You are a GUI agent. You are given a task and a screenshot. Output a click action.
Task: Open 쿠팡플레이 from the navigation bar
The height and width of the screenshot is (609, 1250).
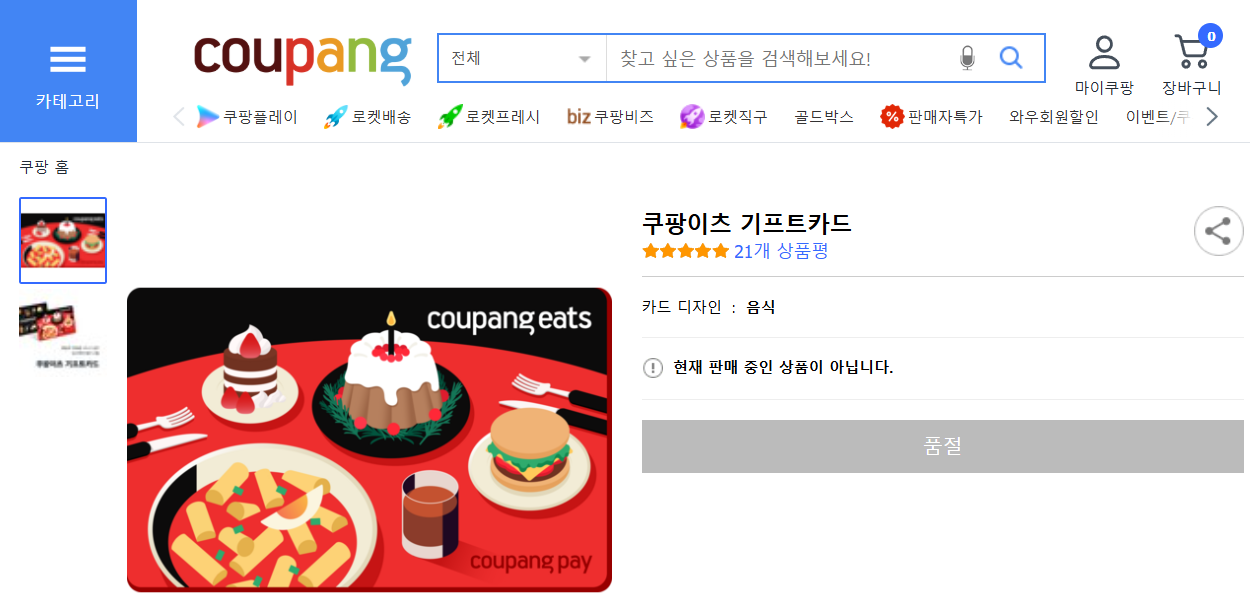click(247, 117)
